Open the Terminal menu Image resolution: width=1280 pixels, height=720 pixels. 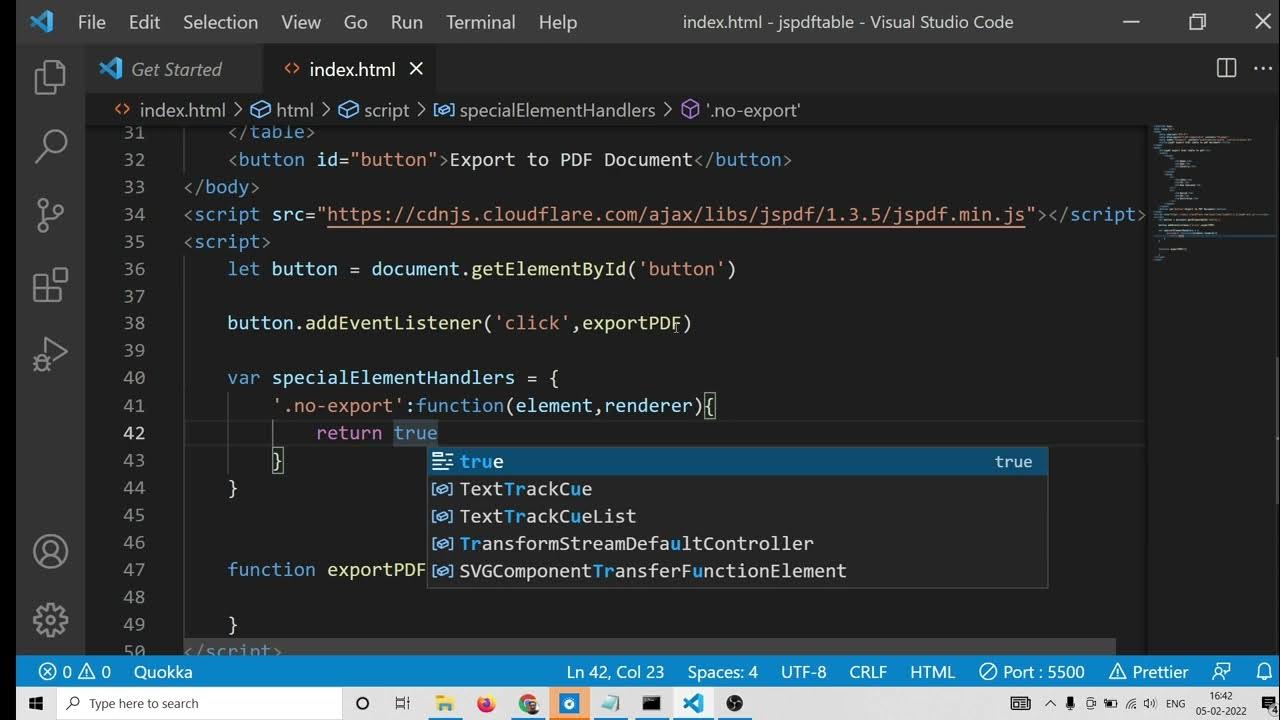pyautogui.click(x=481, y=22)
